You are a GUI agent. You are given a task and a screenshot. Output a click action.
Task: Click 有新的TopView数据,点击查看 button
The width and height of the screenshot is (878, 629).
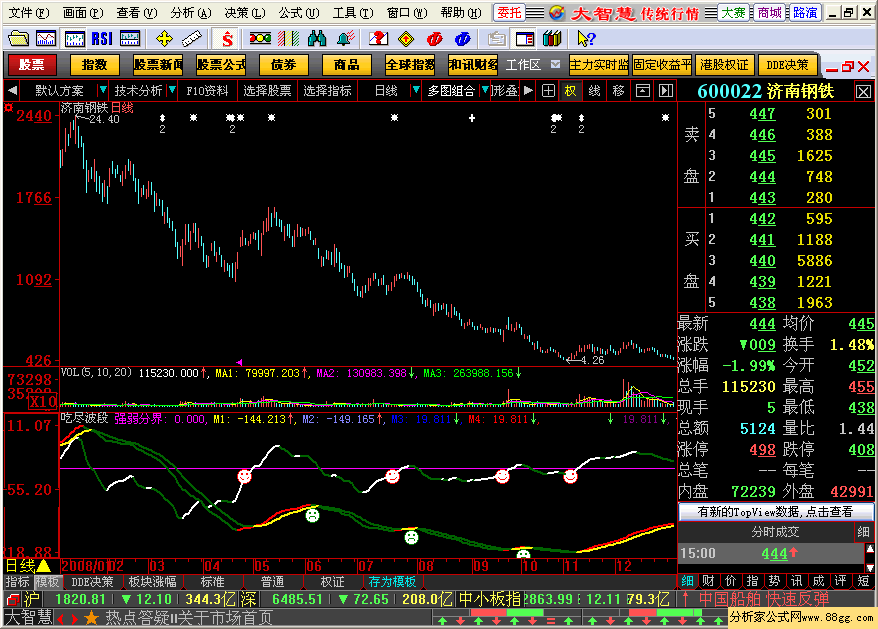coord(776,512)
